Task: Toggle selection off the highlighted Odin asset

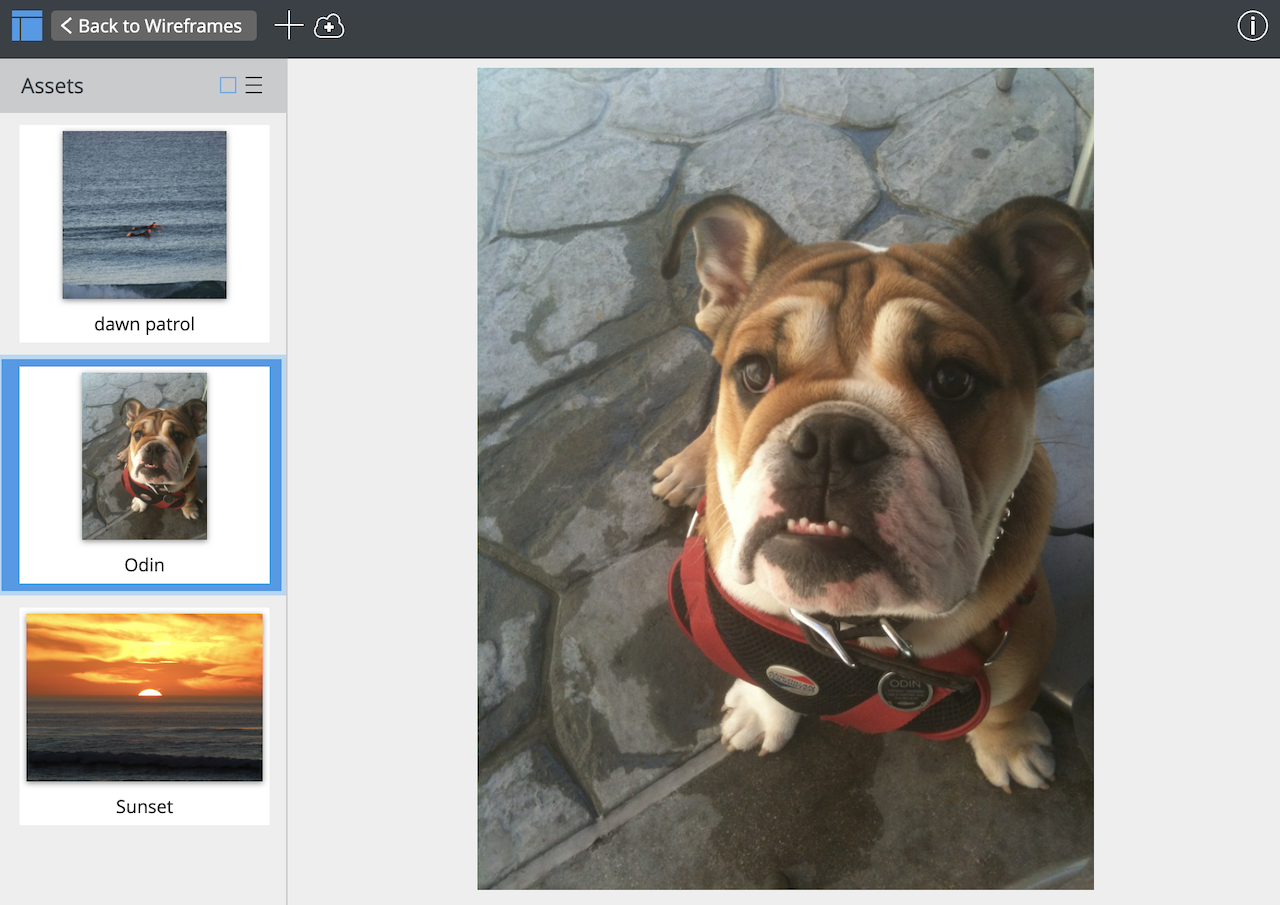Action: coord(144,475)
